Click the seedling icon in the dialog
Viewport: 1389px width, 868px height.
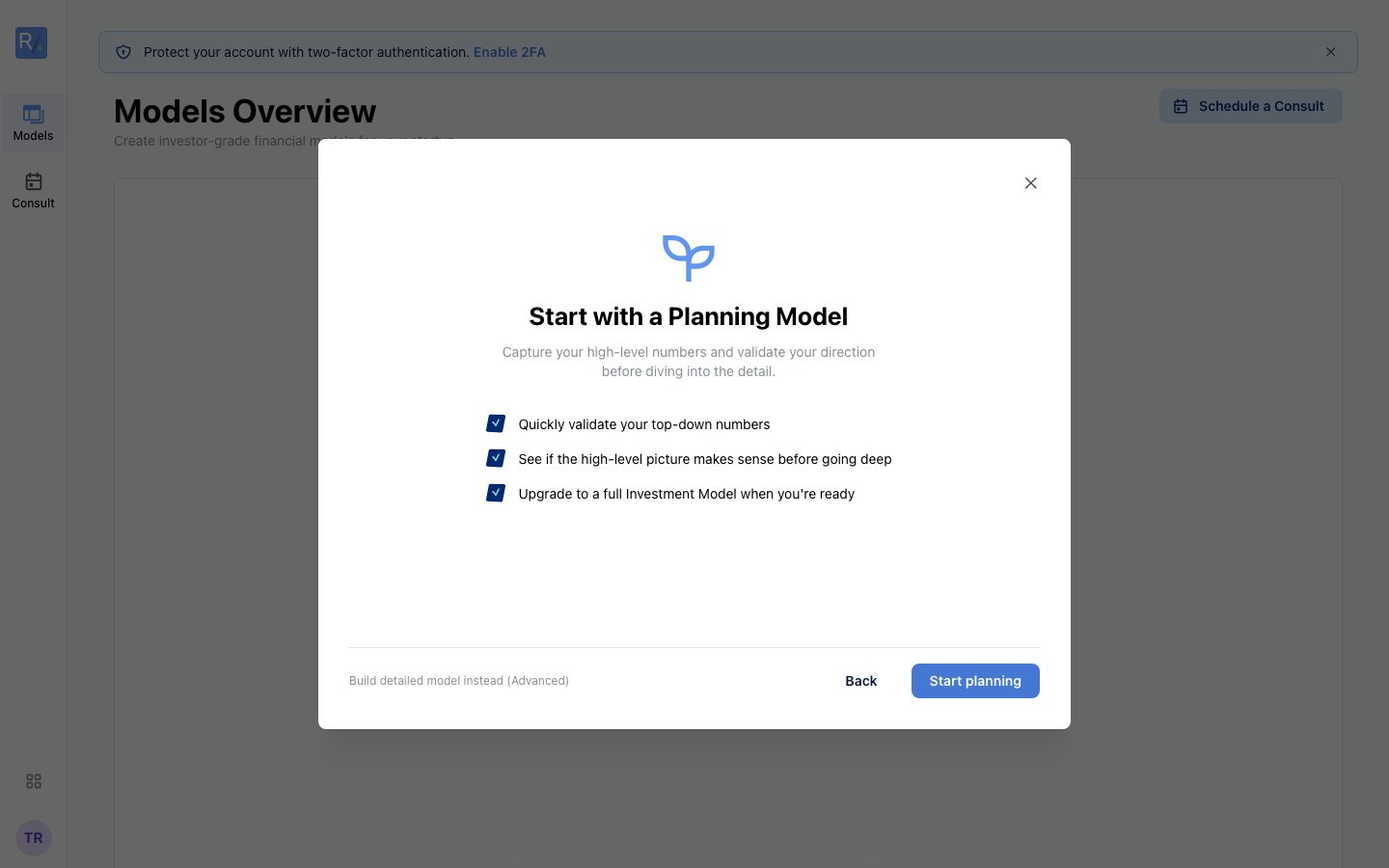pyautogui.click(x=689, y=258)
